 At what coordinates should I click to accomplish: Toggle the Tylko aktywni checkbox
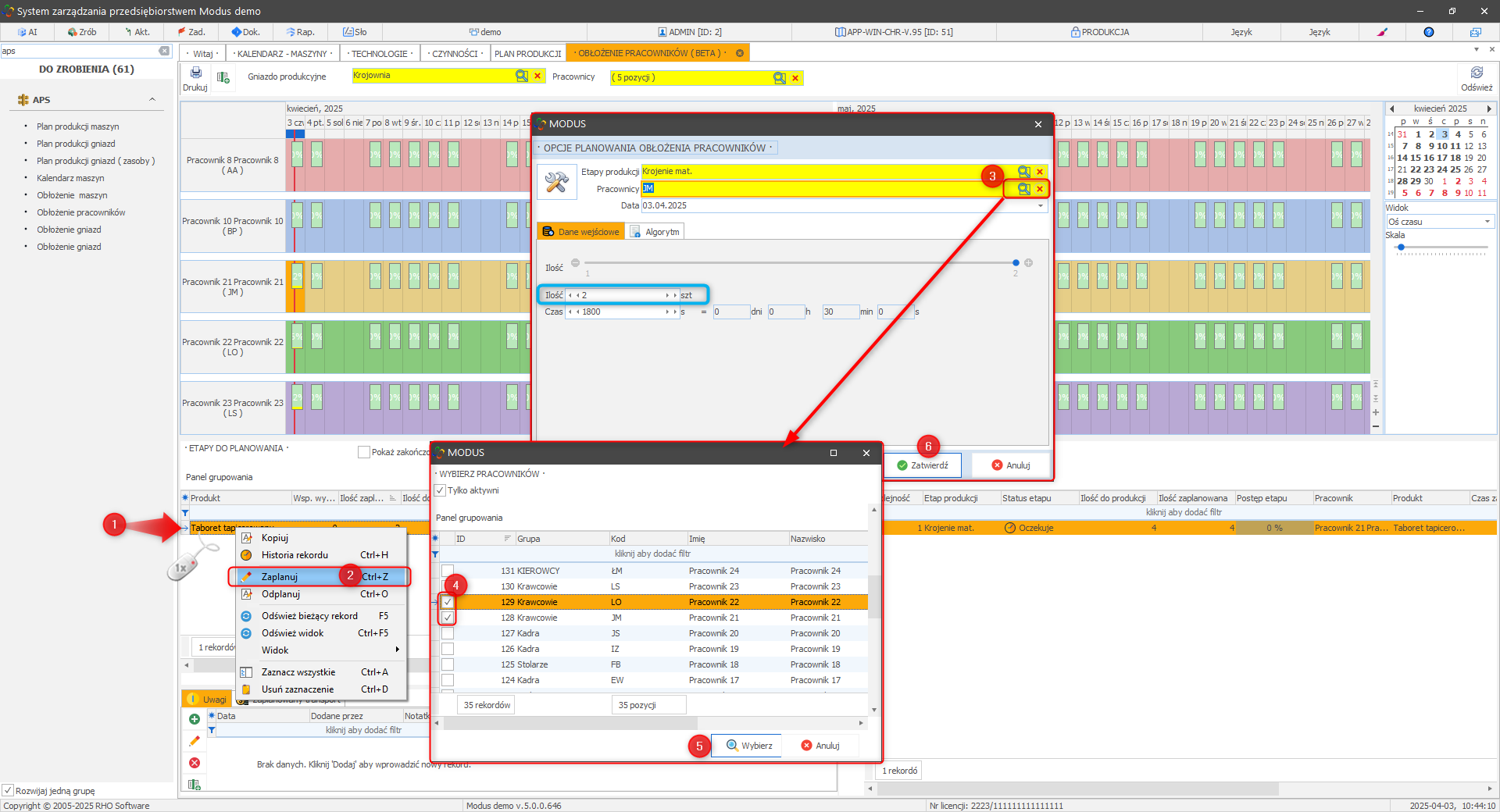tap(441, 490)
